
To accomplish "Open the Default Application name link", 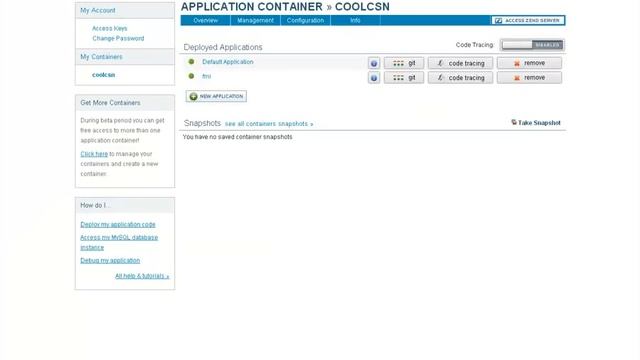I will (x=227, y=62).
